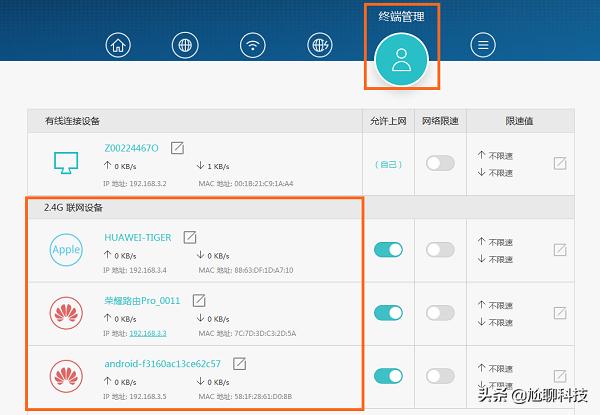The image size is (600, 415).
Task: Click the 限速值 column header
Action: (519, 121)
